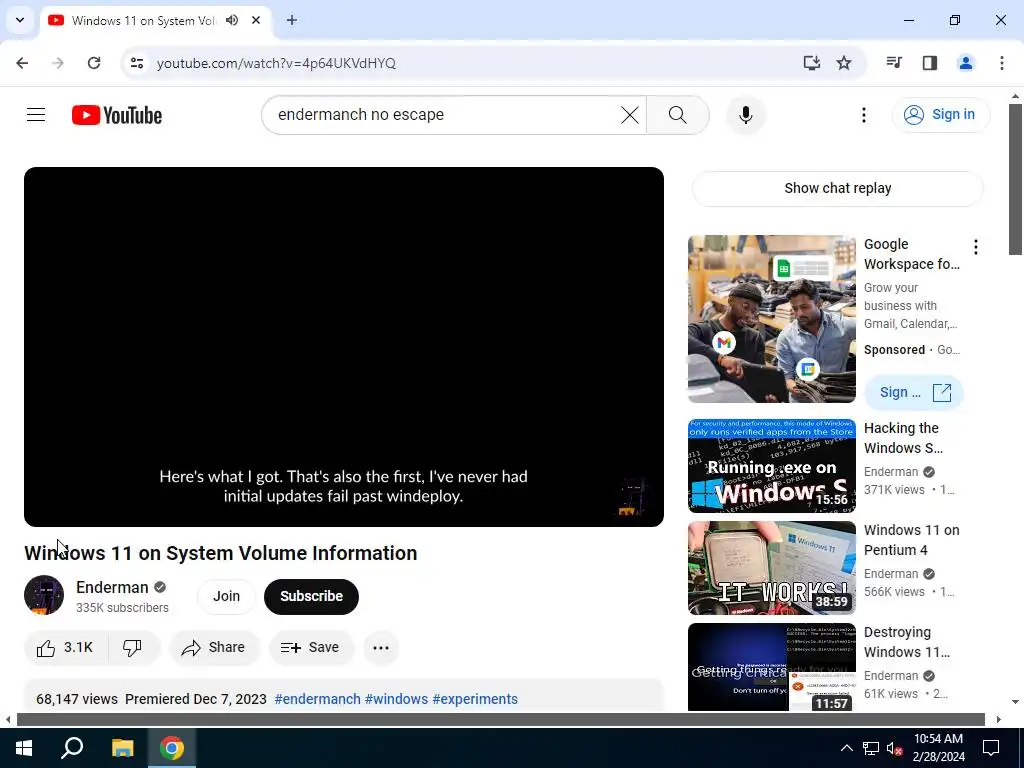Save video to a playlist
1024x768 pixels.
(310, 647)
